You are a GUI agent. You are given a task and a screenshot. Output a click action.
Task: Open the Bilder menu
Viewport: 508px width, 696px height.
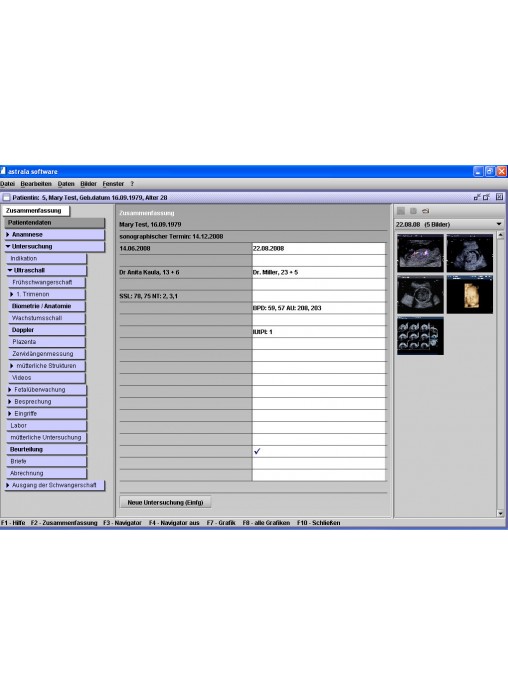(88, 183)
